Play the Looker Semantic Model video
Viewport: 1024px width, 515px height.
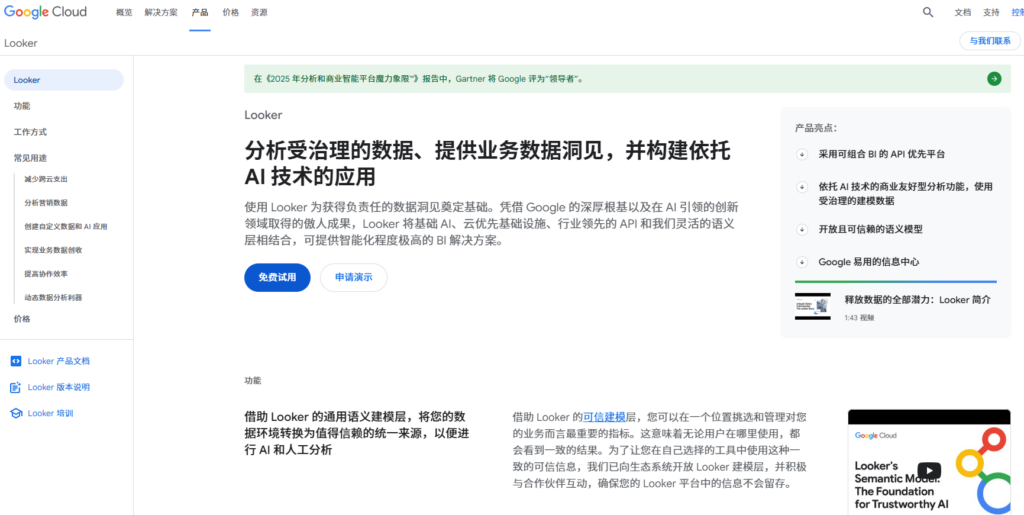tap(929, 470)
